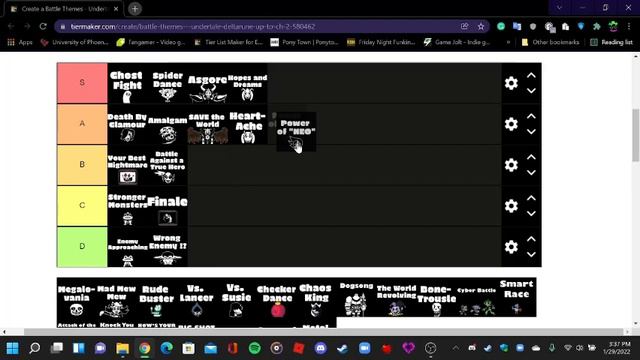
Task: Pick the Cyber Battle tile
Action: (x=477, y=298)
